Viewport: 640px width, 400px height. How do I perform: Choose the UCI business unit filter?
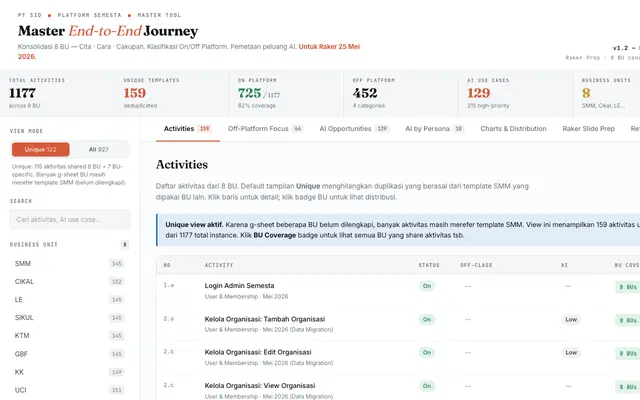pos(69,390)
